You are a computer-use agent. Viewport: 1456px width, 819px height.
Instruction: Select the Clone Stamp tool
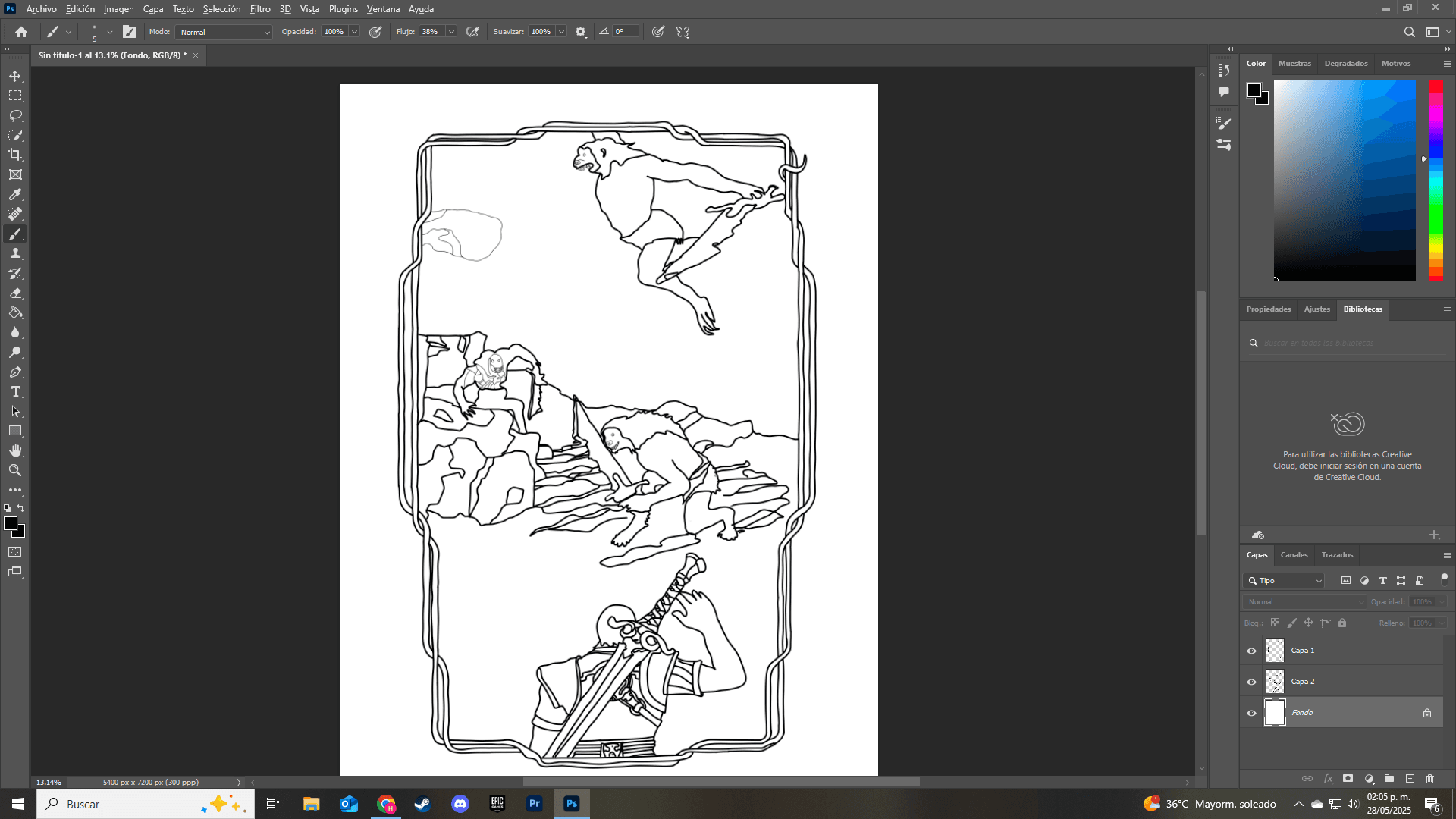[x=15, y=253]
